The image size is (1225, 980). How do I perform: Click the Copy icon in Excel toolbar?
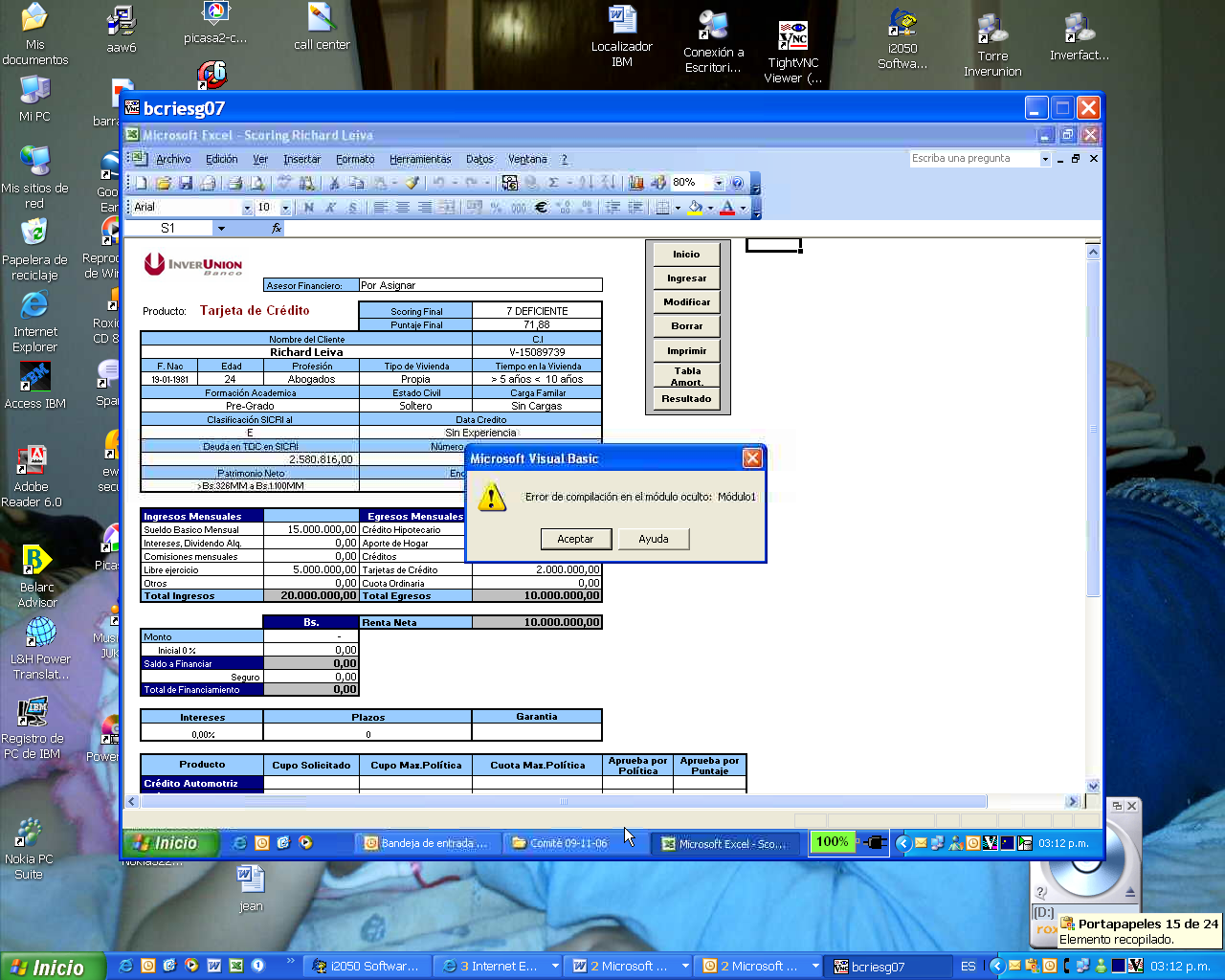coord(357,183)
